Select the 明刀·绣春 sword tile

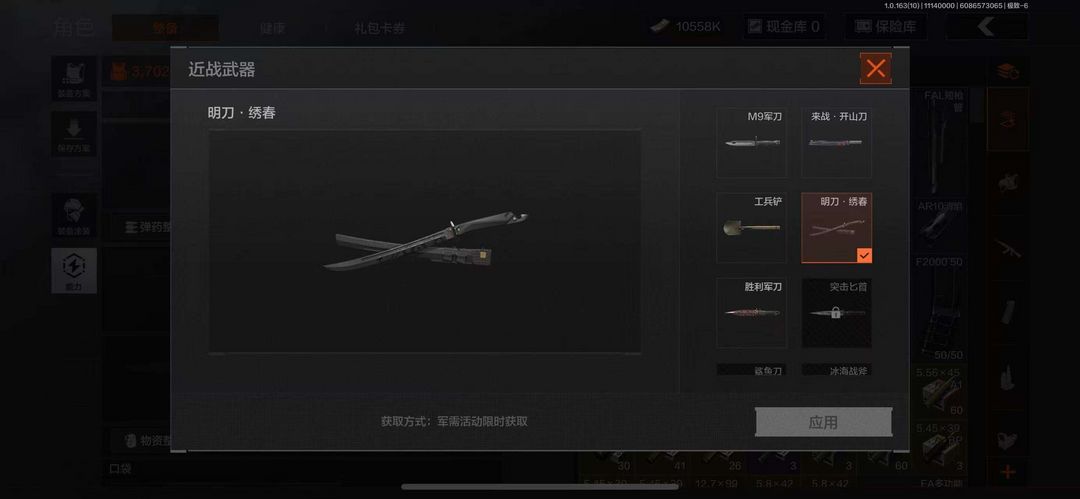(836, 228)
